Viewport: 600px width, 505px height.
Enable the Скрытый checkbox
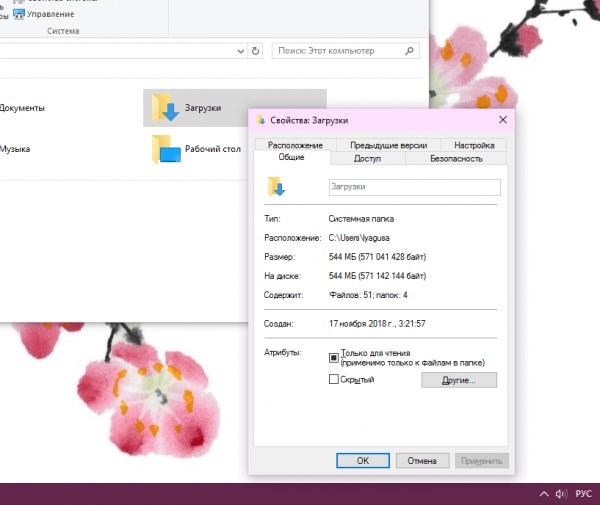click(x=334, y=379)
